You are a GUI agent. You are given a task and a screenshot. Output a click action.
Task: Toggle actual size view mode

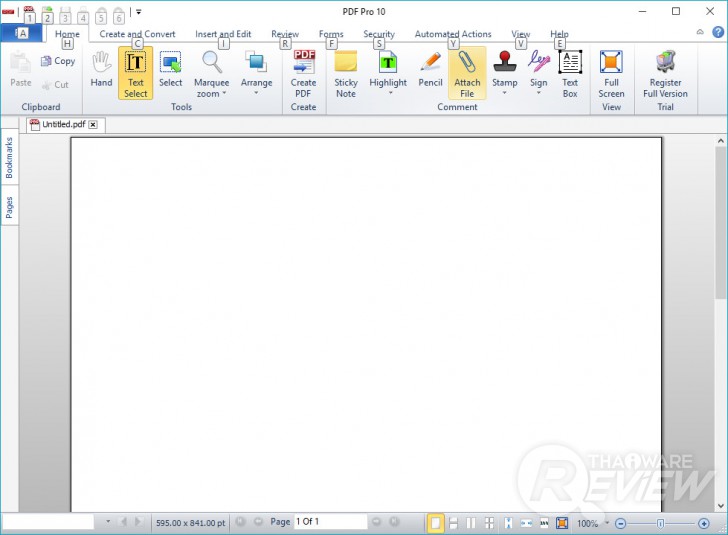[544, 523]
